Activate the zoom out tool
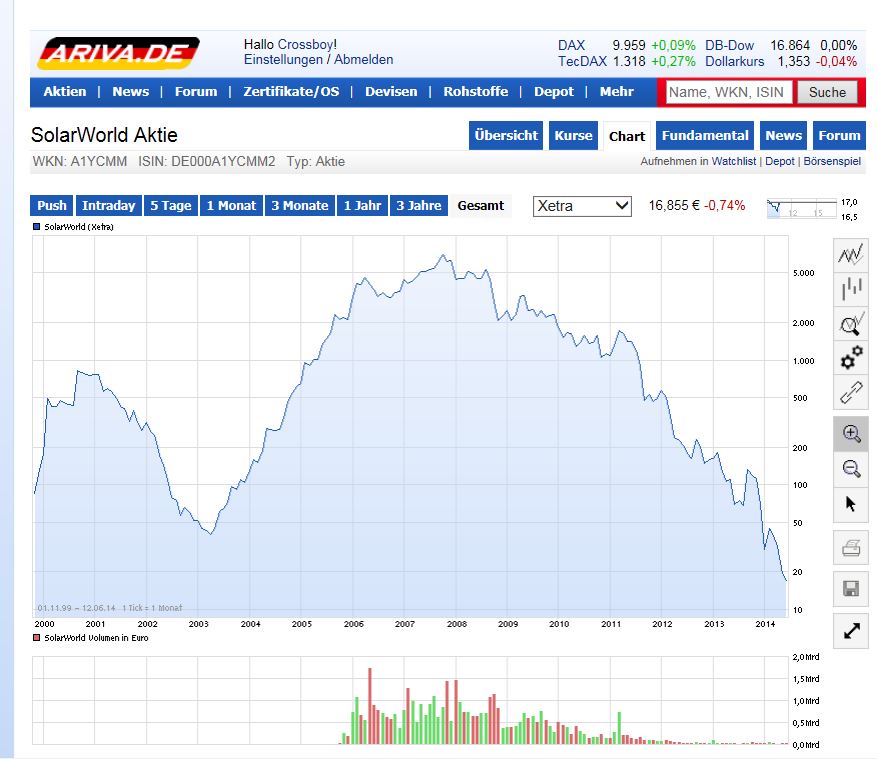Viewport: 877px width, 759px height. click(851, 468)
